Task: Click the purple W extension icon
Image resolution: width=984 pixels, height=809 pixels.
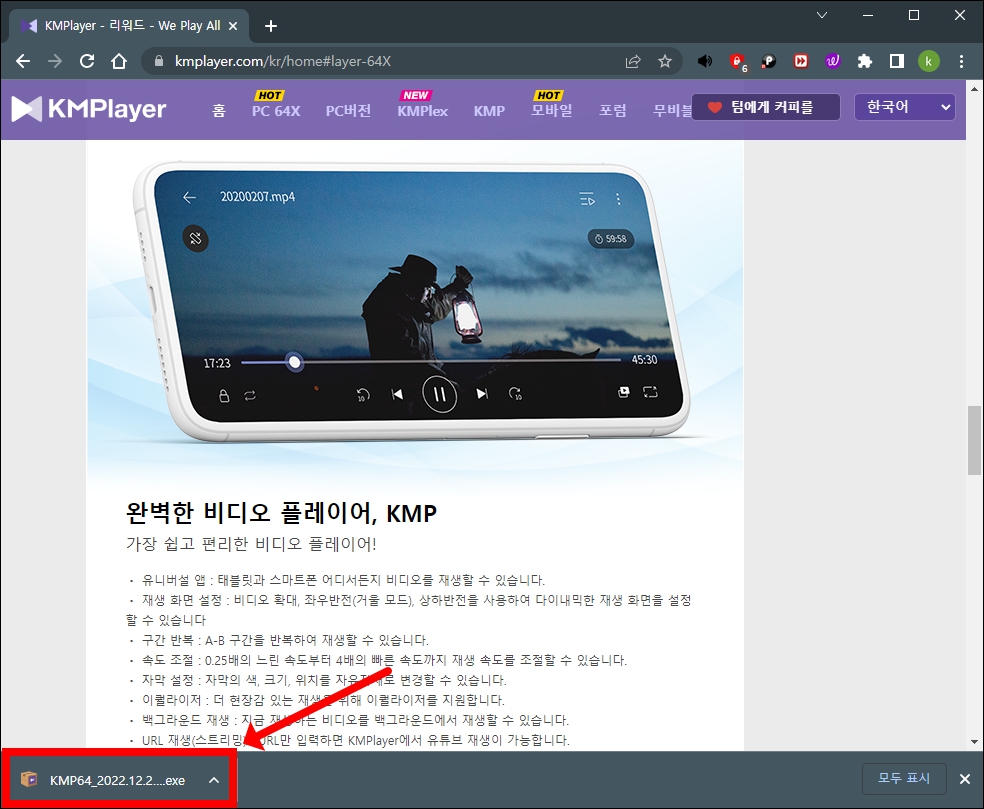Action: [832, 61]
